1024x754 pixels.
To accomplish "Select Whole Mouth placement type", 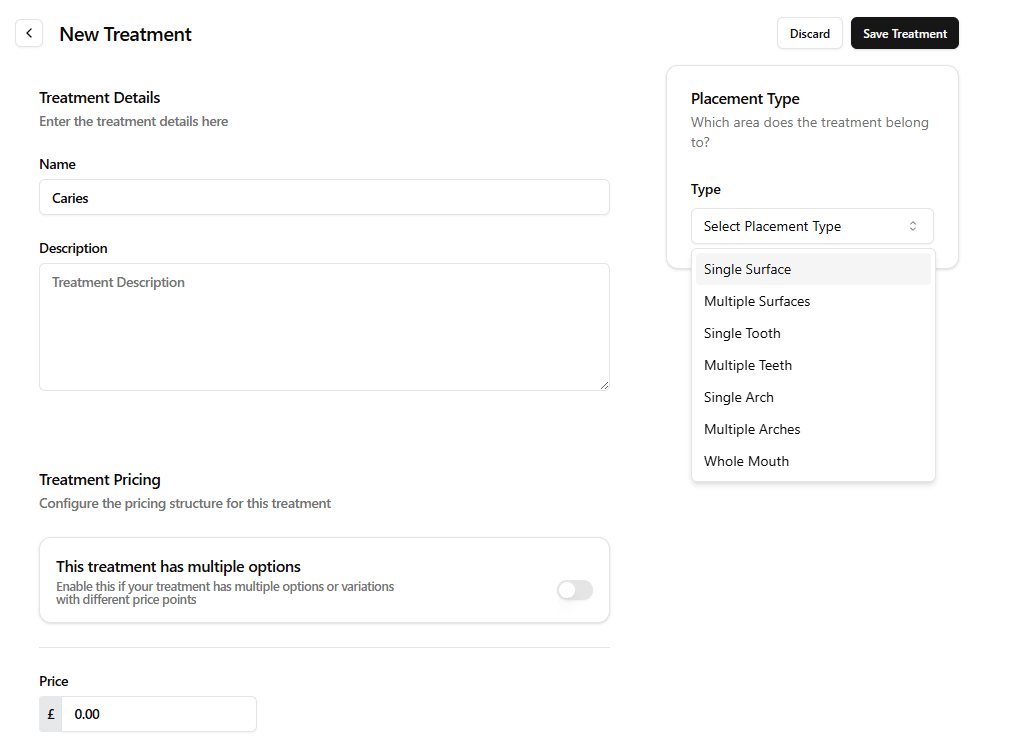I will pos(746,461).
